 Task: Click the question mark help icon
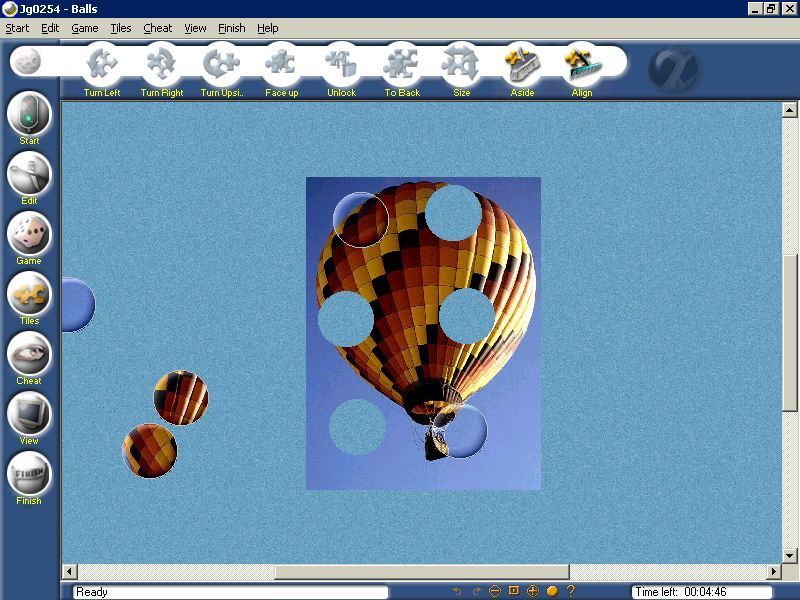[570, 591]
